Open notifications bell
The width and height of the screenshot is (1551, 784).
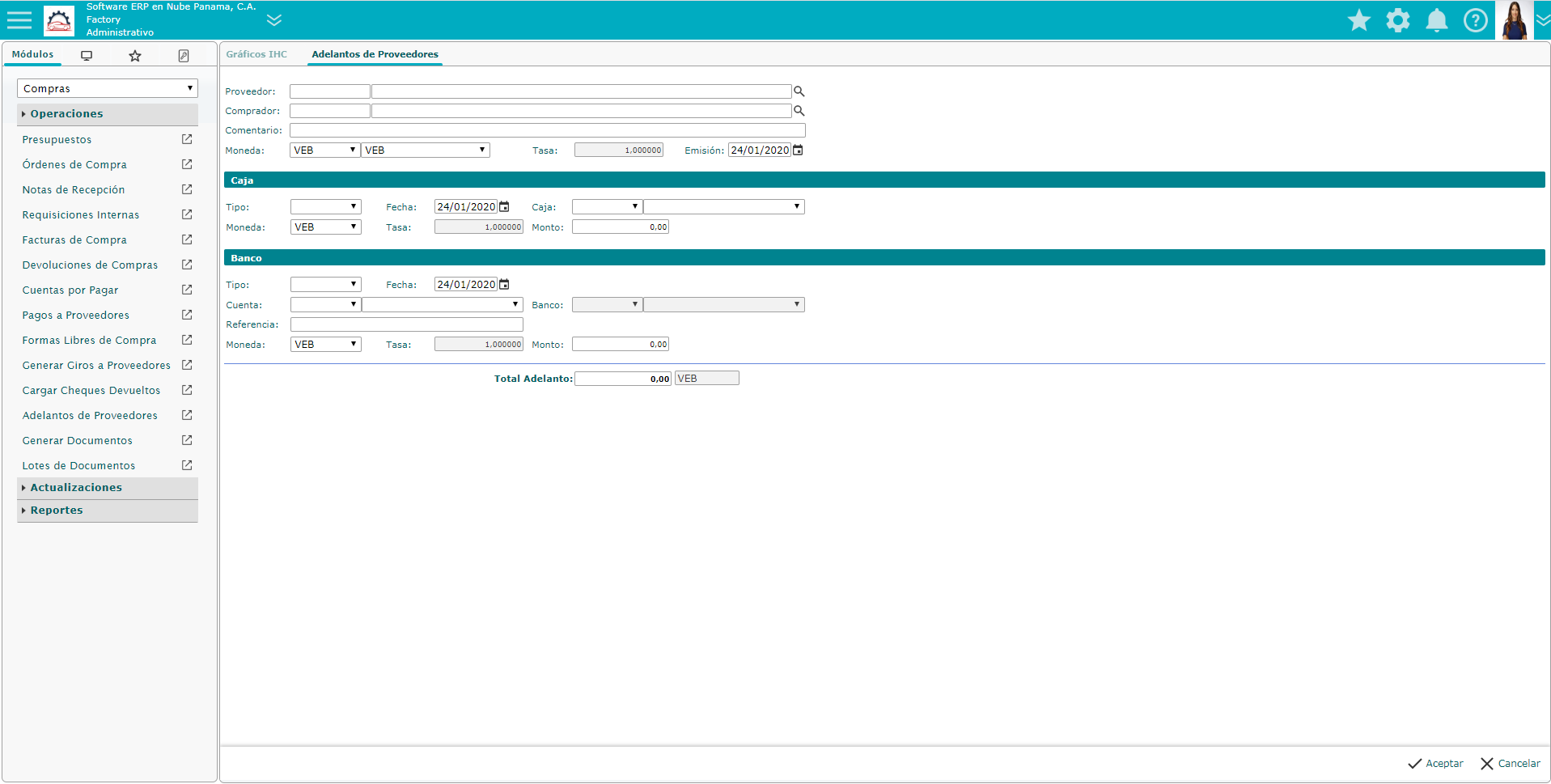point(1436,20)
